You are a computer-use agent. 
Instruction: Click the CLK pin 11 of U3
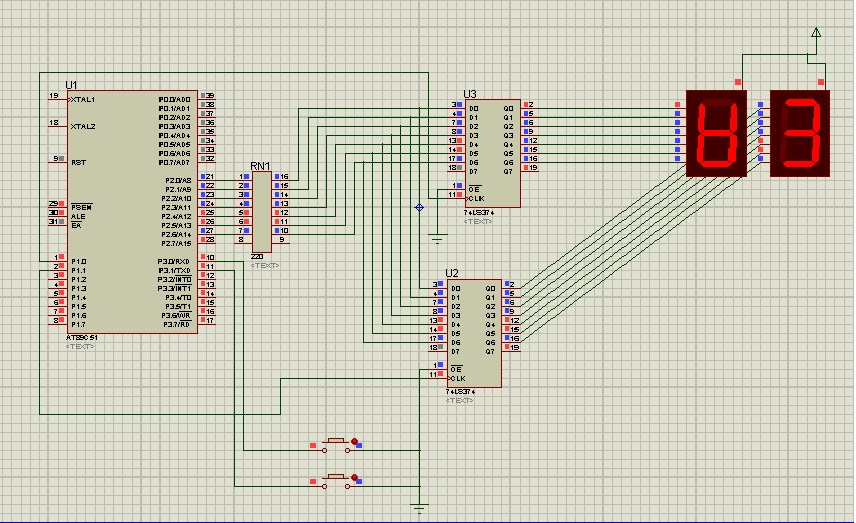coord(454,196)
